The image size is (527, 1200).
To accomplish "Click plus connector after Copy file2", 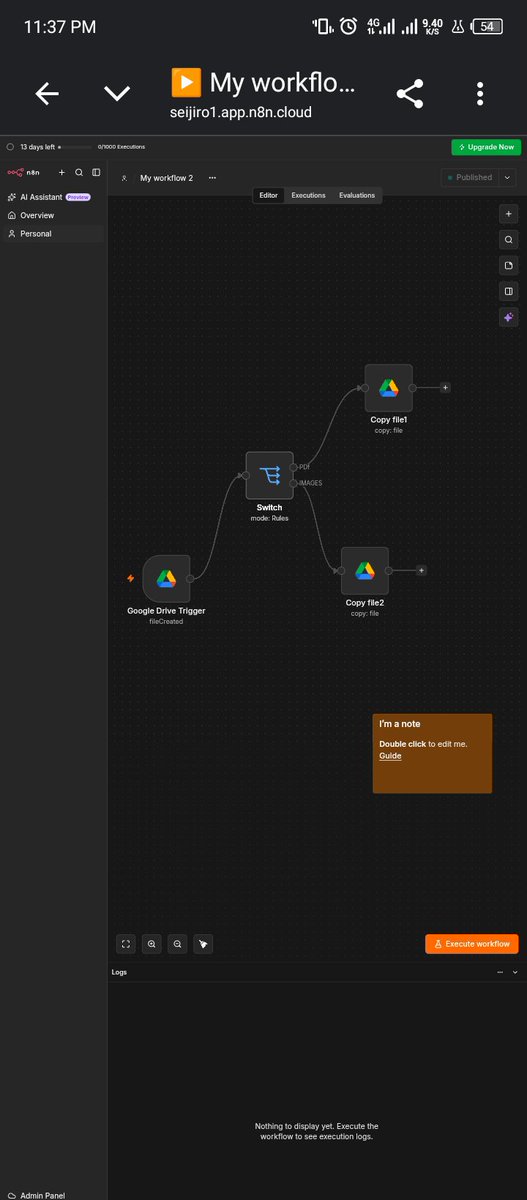I will click(x=421, y=571).
